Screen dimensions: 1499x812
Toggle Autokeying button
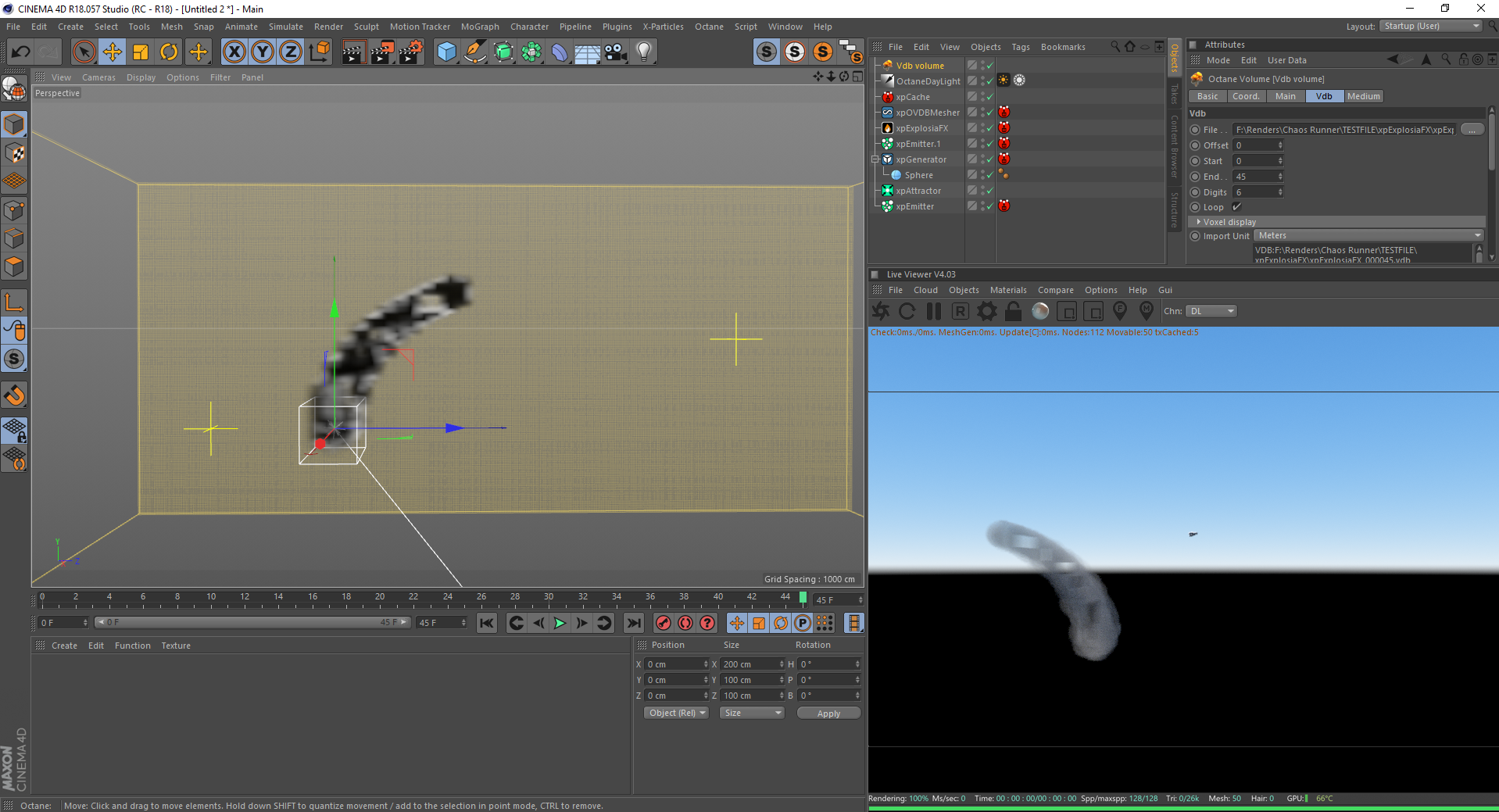[685, 623]
